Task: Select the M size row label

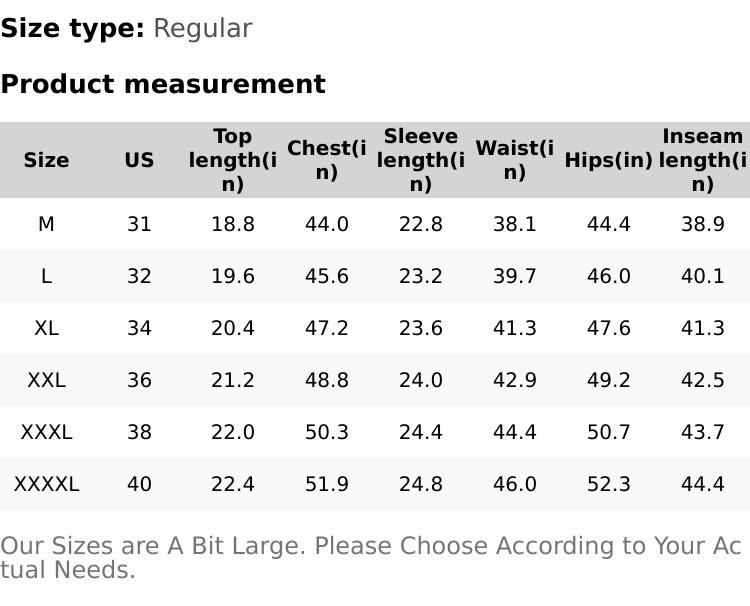Action: pyautogui.click(x=46, y=224)
